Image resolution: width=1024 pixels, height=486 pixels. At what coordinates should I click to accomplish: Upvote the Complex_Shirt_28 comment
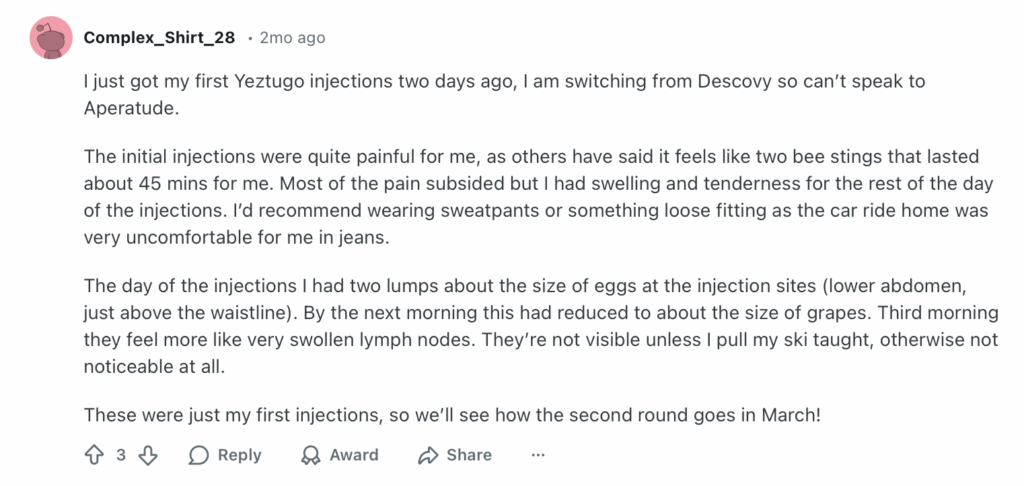click(x=95, y=455)
